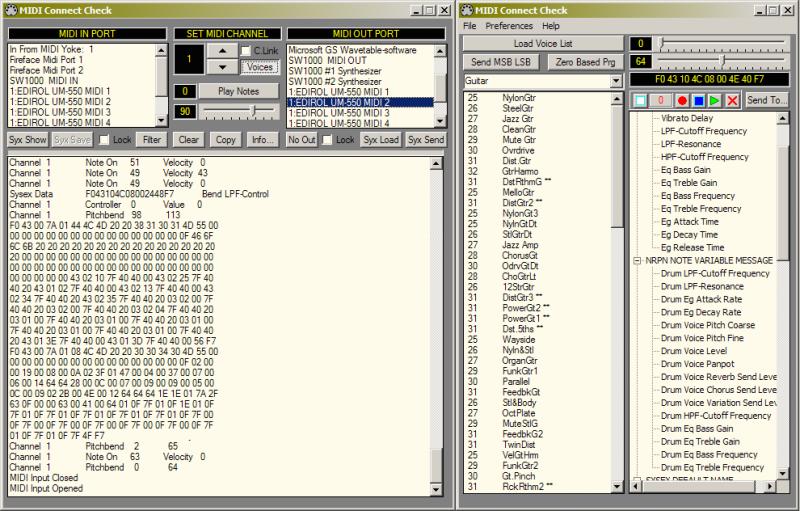Viewport: 800px width, 511px height.
Task: Click the note number field showing 0
Action: click(x=185, y=91)
